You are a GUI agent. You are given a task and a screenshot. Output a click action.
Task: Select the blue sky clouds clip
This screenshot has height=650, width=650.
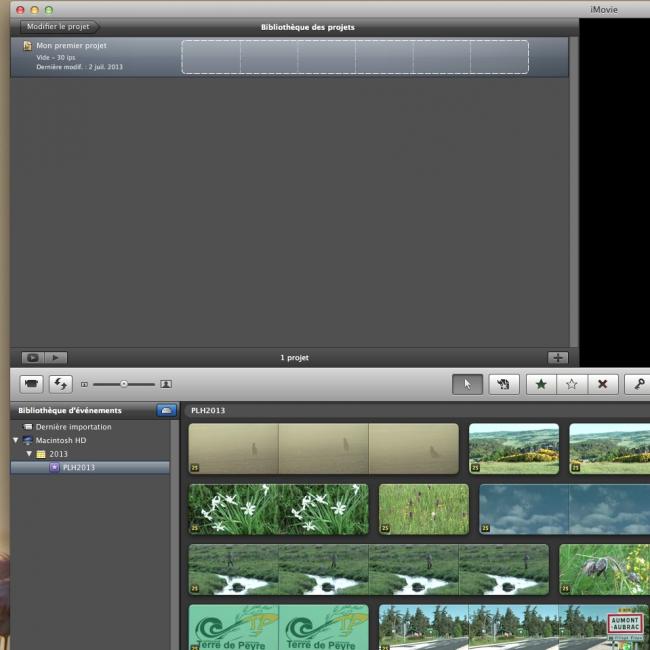click(x=565, y=509)
